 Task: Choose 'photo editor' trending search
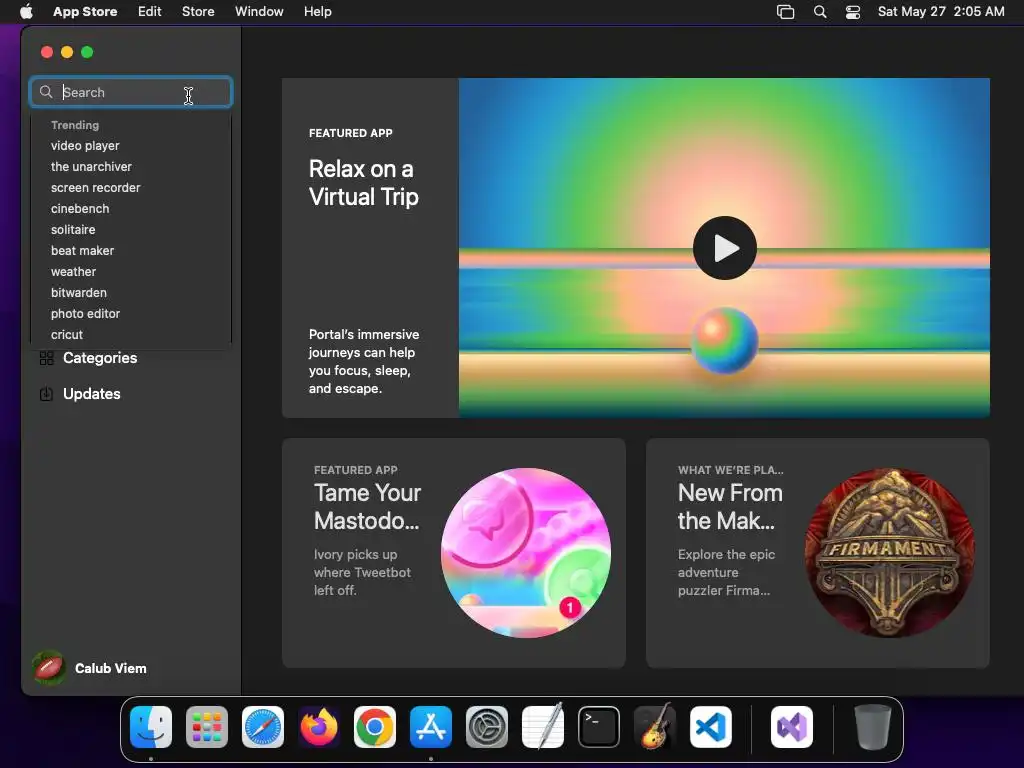tap(86, 313)
